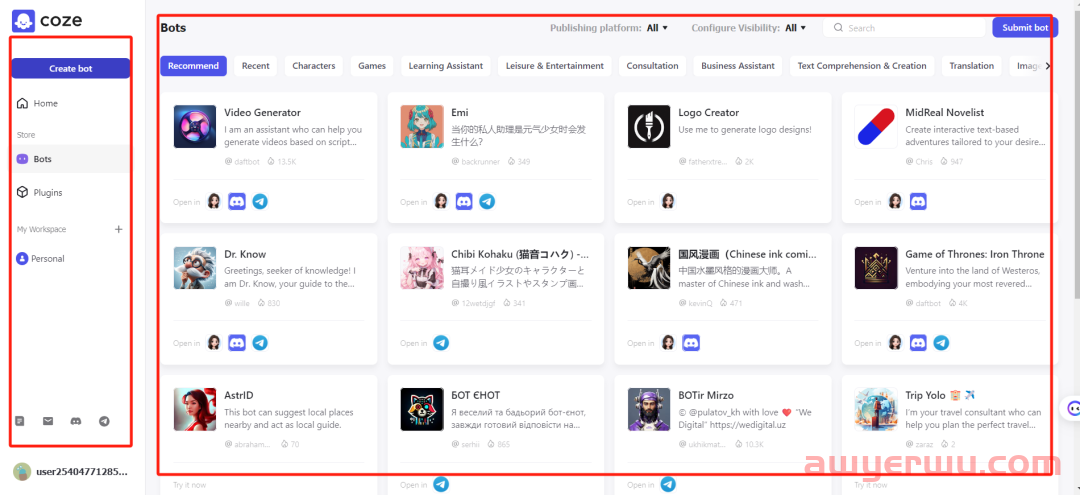This screenshot has height=495, width=1080.
Task: Open Video Generator in Discord
Action: 237,202
